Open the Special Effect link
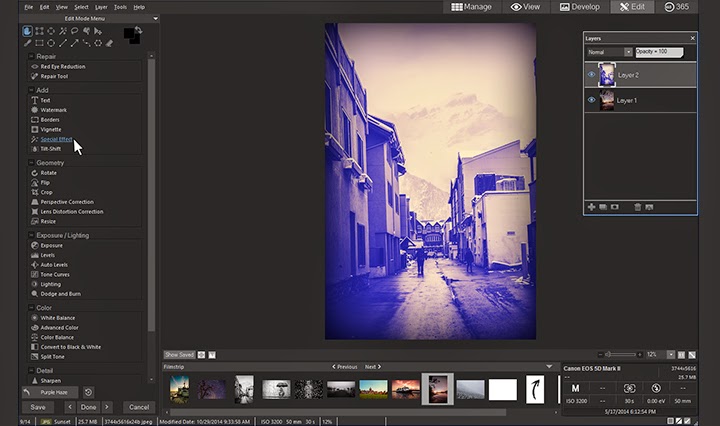Screen dimensions: 720x426 coord(56,139)
